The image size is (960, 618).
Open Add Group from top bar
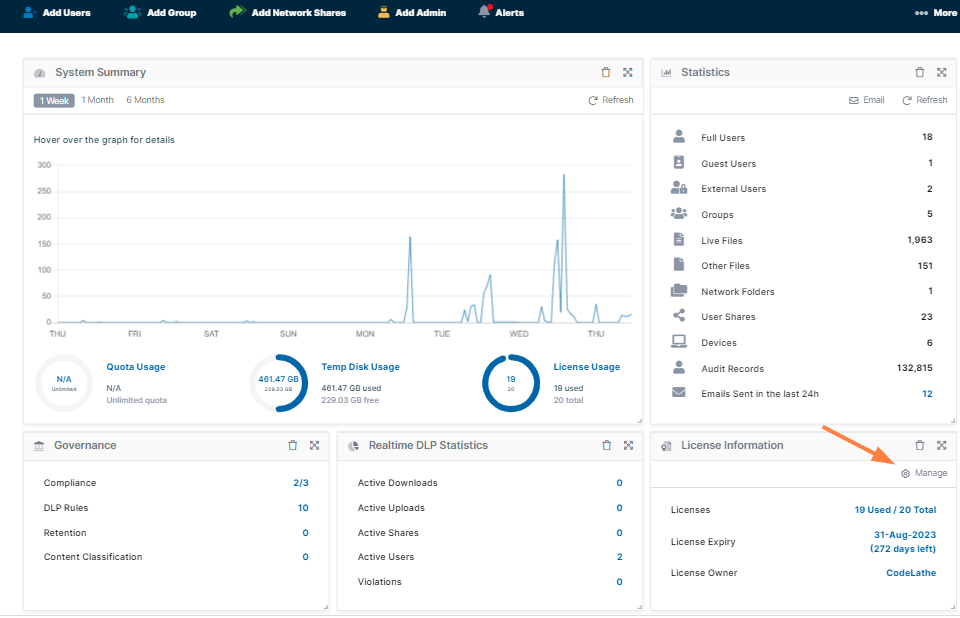pos(132,13)
